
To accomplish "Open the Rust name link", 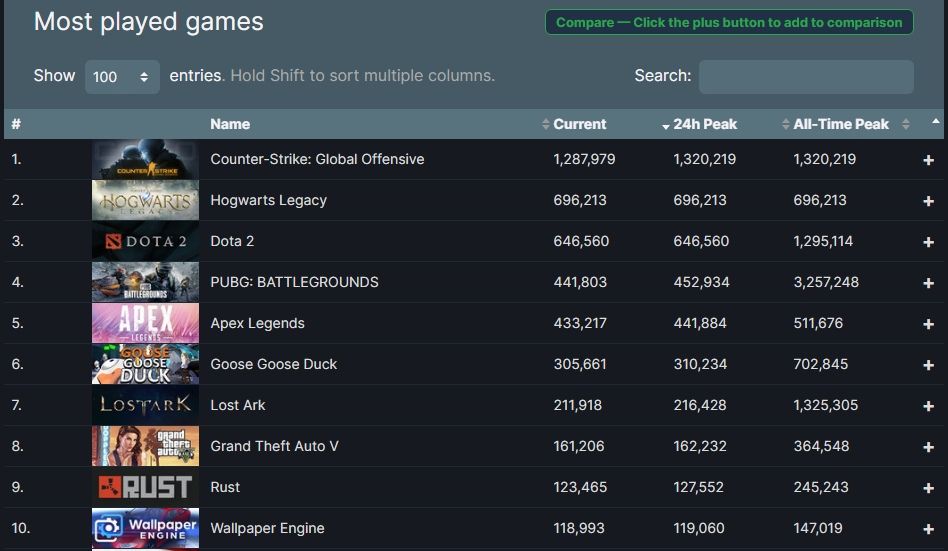I will pyautogui.click(x=225, y=487).
